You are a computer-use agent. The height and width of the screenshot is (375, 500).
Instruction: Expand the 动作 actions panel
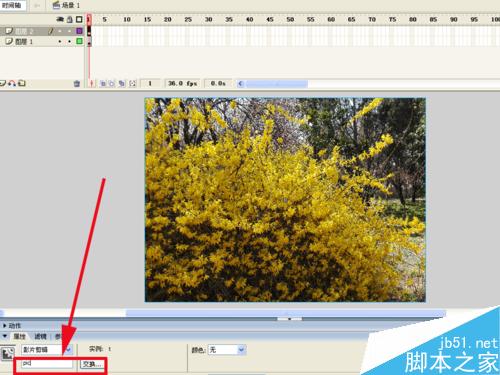5,325
